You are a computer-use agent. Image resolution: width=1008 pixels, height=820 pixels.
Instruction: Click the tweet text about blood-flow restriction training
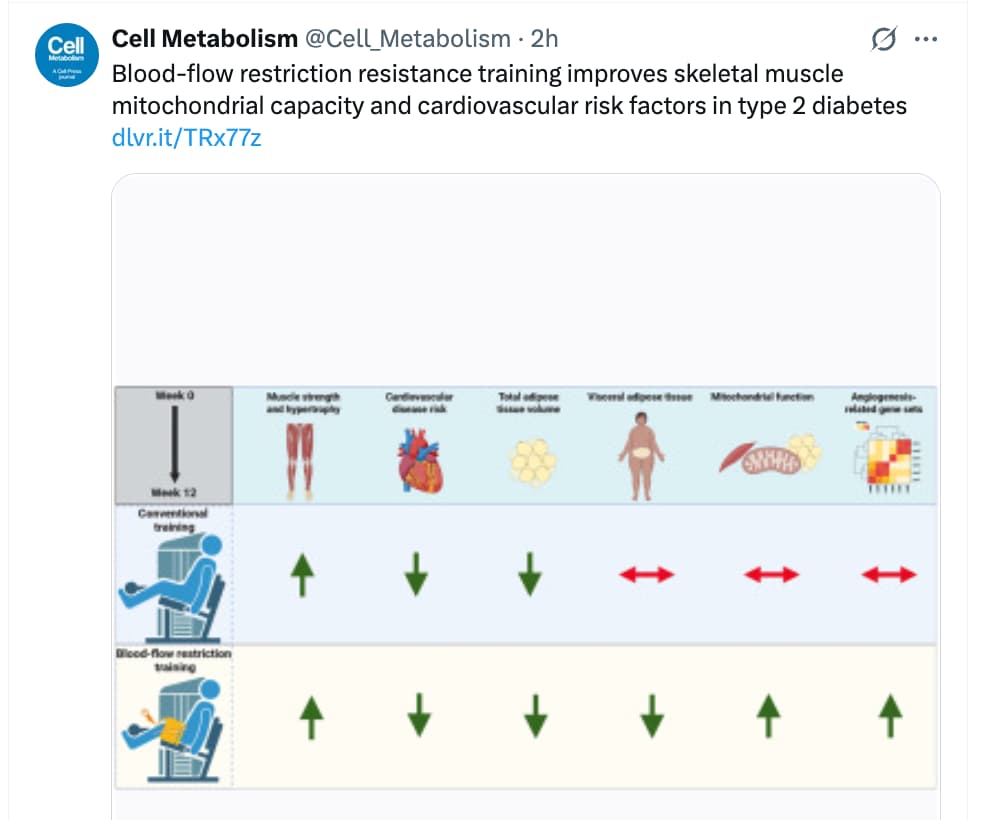(480, 89)
